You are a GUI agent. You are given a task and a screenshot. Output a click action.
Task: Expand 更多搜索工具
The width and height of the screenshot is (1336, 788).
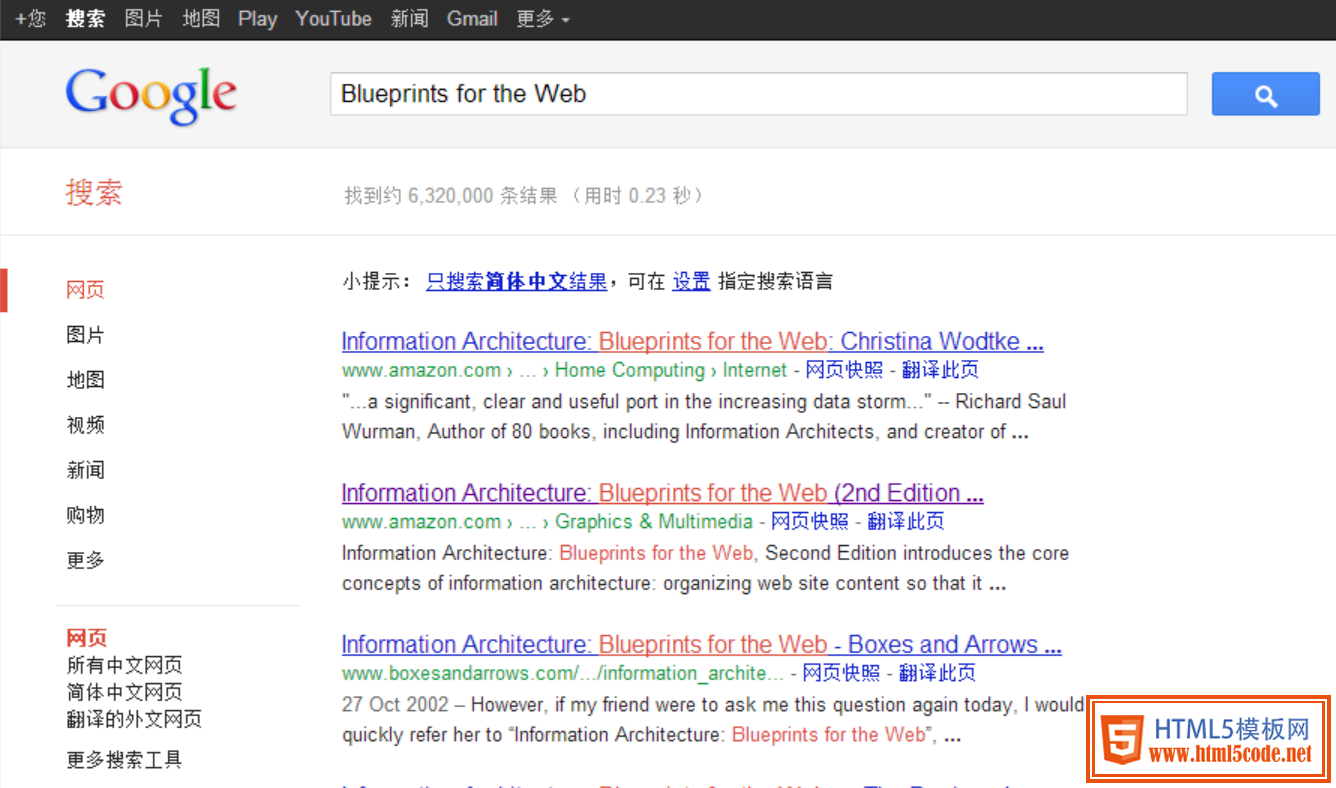(124, 760)
